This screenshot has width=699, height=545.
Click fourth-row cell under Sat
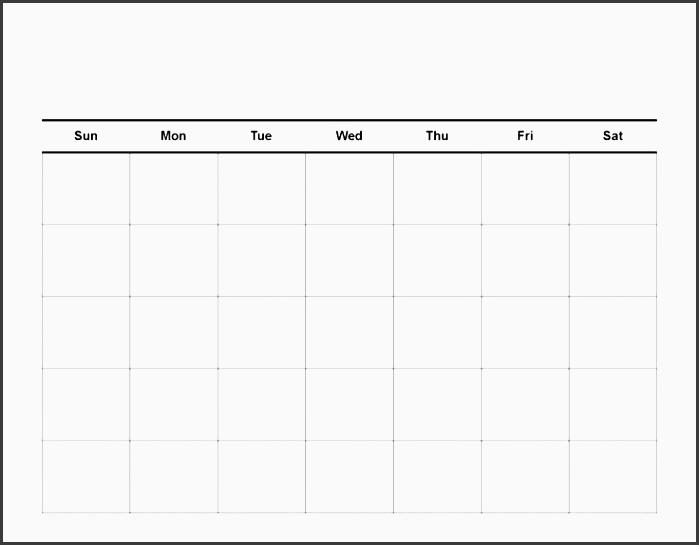coord(613,404)
